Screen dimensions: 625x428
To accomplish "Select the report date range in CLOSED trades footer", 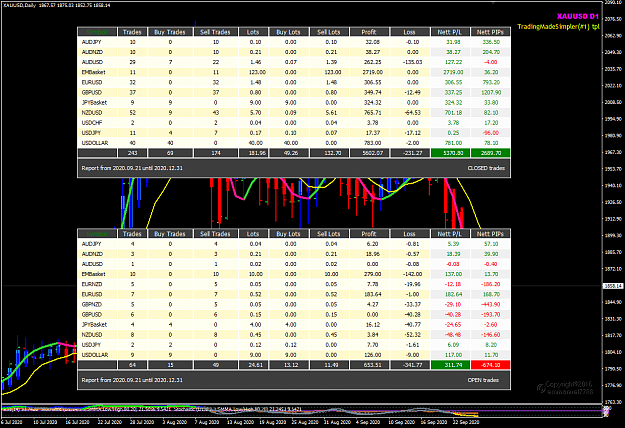I will tap(132, 168).
